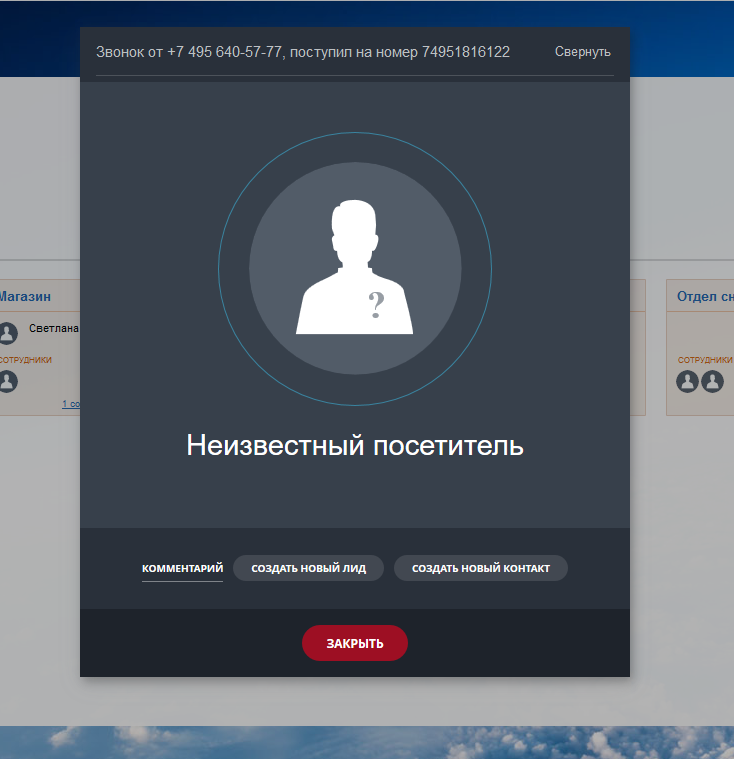Click the incoming call header text

pyautogui.click(x=302, y=52)
